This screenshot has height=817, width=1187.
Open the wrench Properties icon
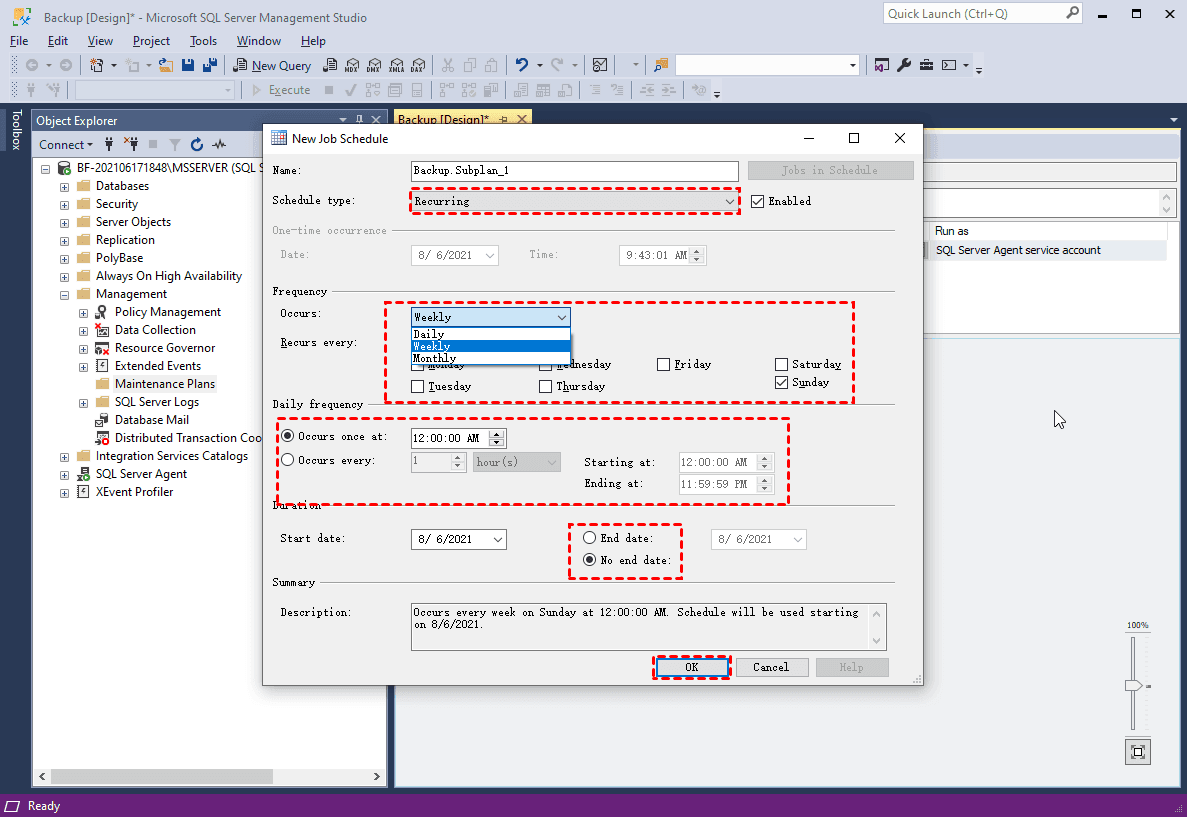(x=904, y=65)
